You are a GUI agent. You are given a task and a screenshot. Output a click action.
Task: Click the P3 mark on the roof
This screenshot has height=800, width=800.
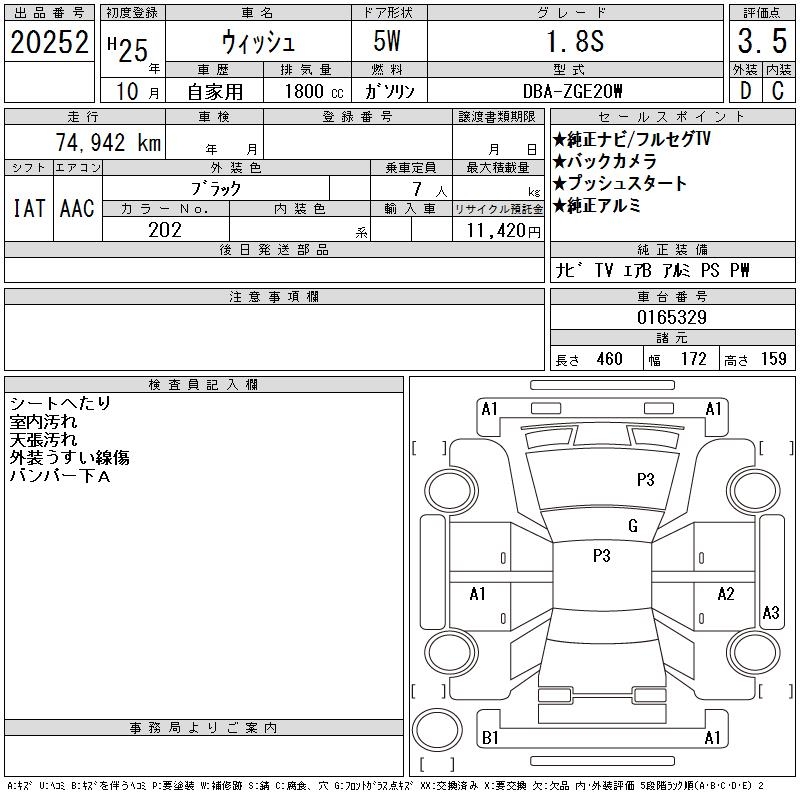(x=602, y=555)
